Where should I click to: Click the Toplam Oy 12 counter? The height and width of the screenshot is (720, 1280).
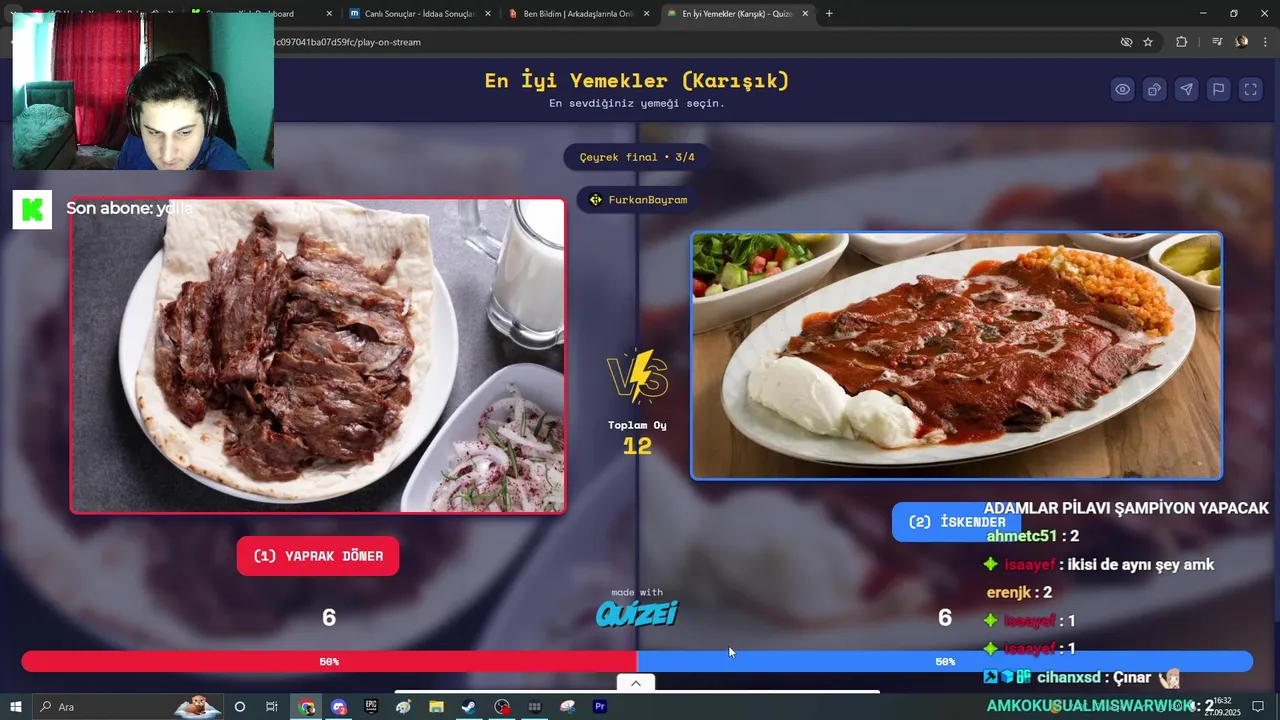tap(637, 438)
